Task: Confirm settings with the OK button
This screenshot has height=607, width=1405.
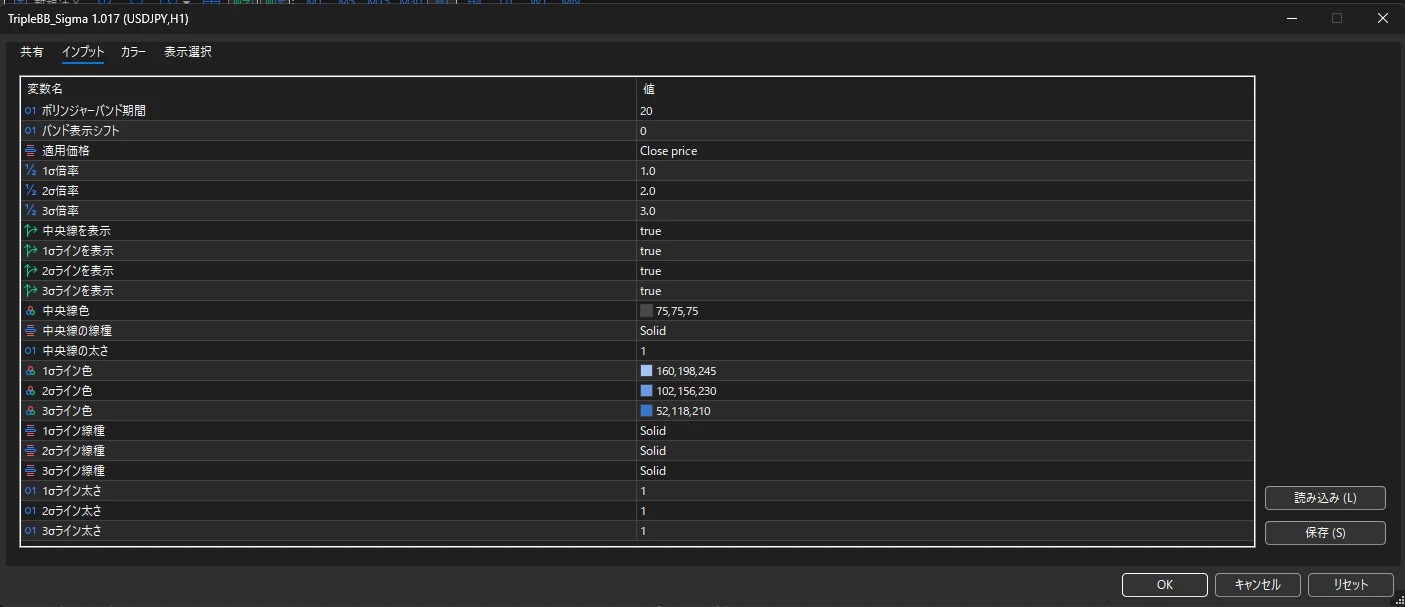Action: coord(1165,585)
